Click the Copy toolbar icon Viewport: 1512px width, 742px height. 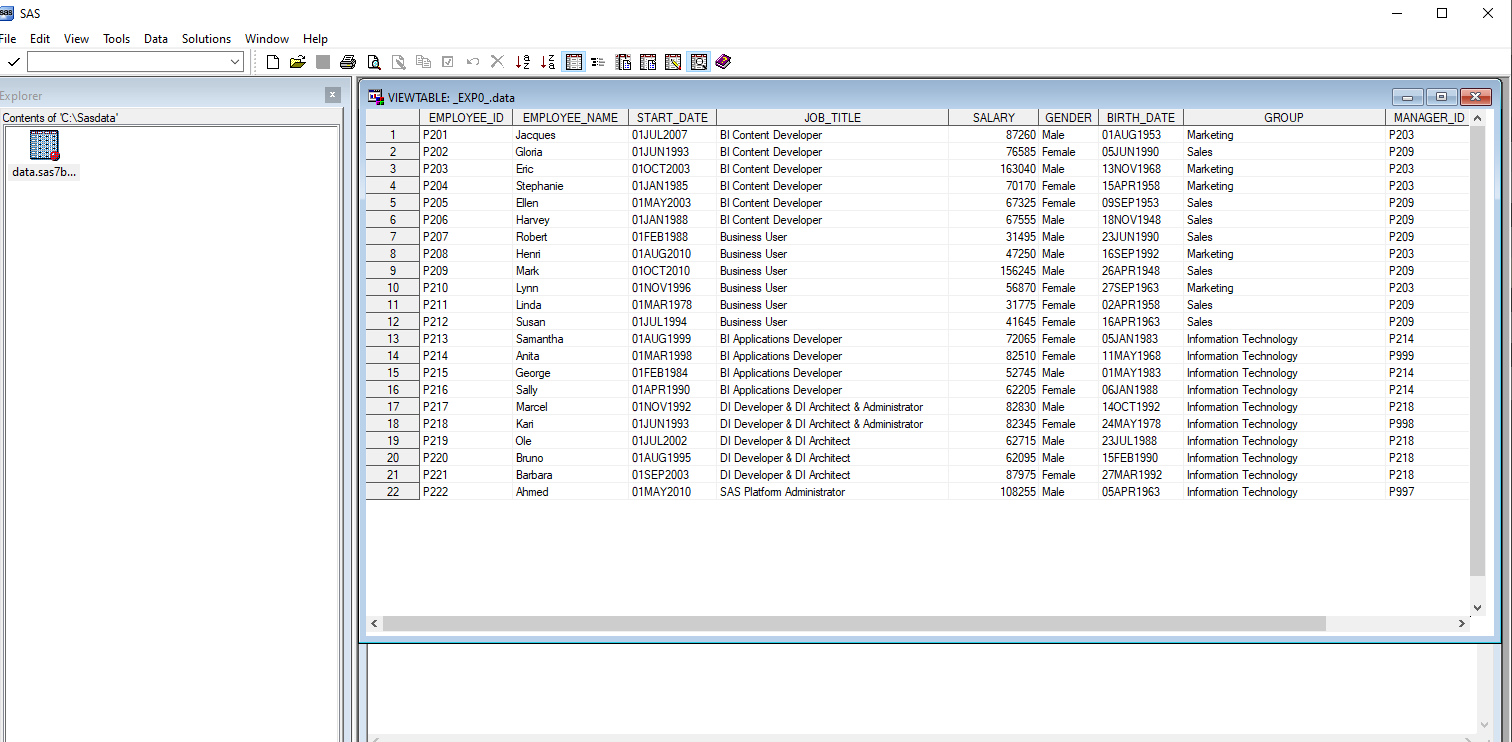(423, 62)
